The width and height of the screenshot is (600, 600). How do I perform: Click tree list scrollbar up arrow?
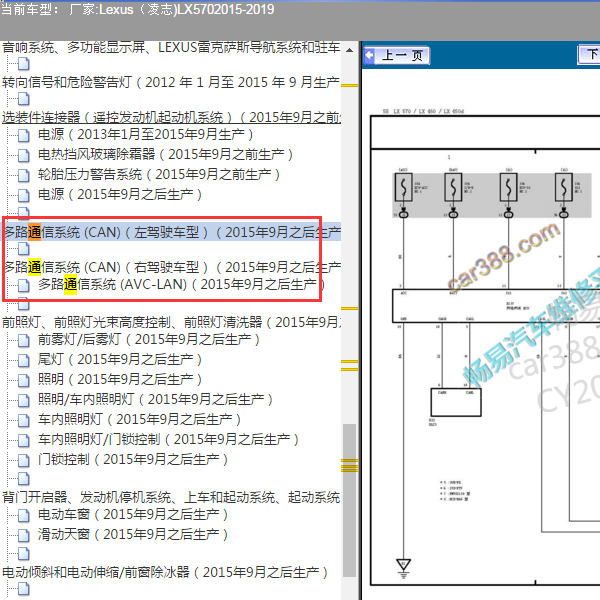349,50
